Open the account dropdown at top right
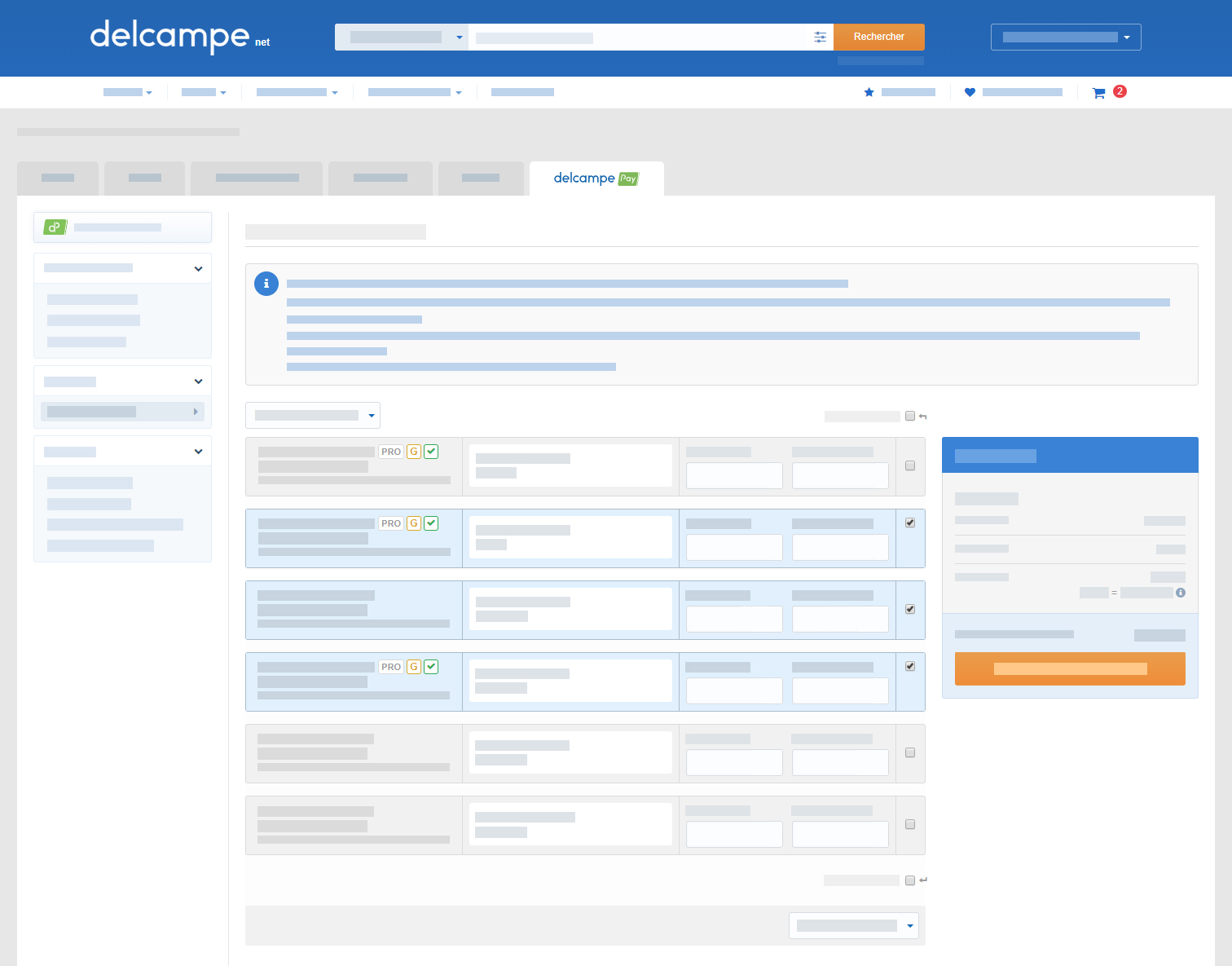Image resolution: width=1232 pixels, height=966 pixels. [1066, 37]
